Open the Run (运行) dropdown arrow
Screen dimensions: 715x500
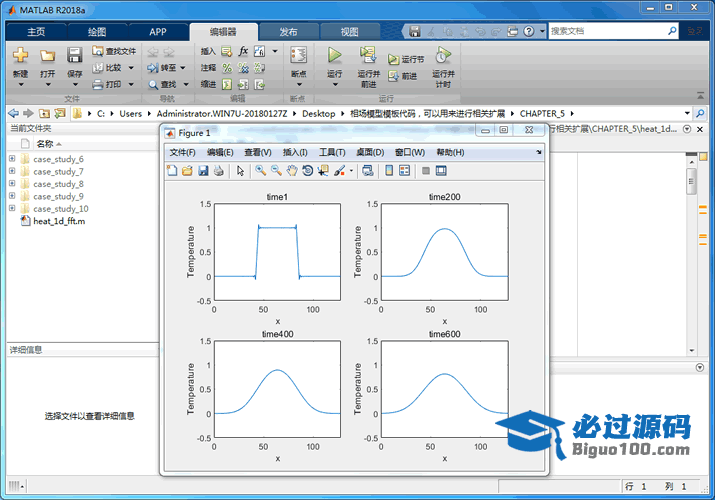click(x=335, y=85)
